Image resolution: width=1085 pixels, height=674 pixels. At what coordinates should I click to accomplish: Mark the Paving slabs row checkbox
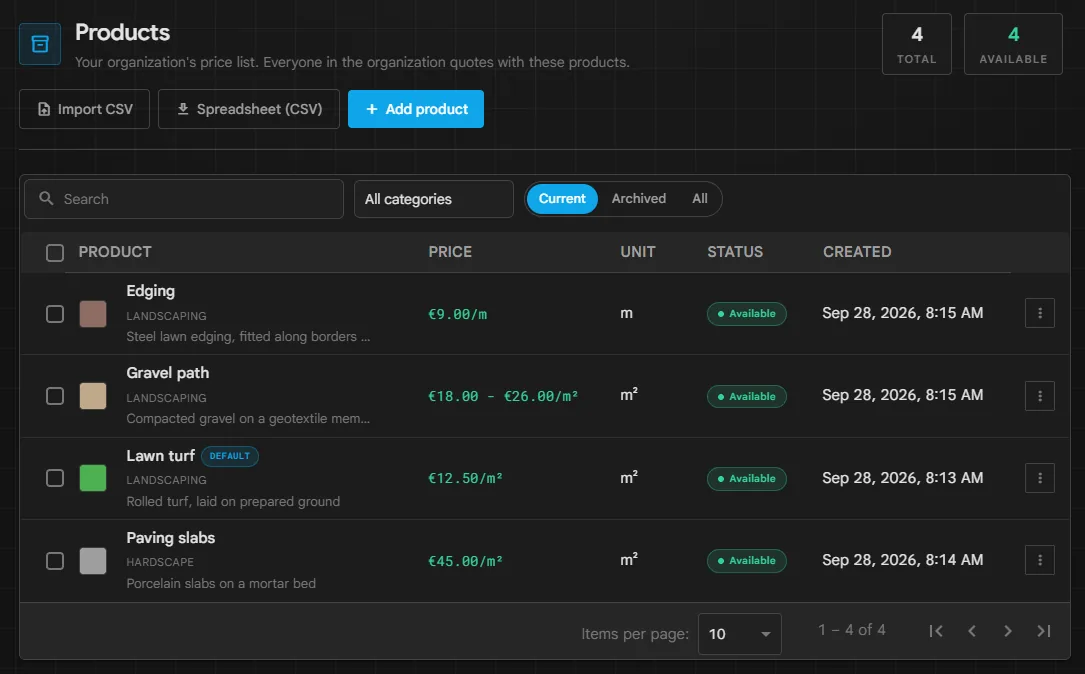click(x=55, y=561)
